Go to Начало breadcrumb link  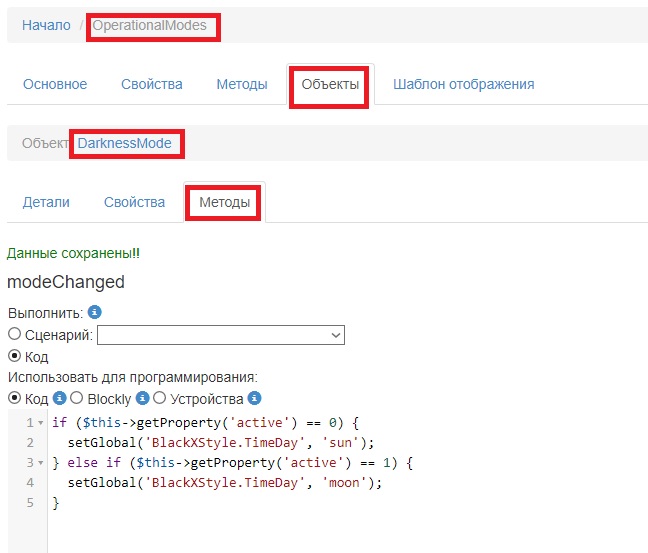46,25
